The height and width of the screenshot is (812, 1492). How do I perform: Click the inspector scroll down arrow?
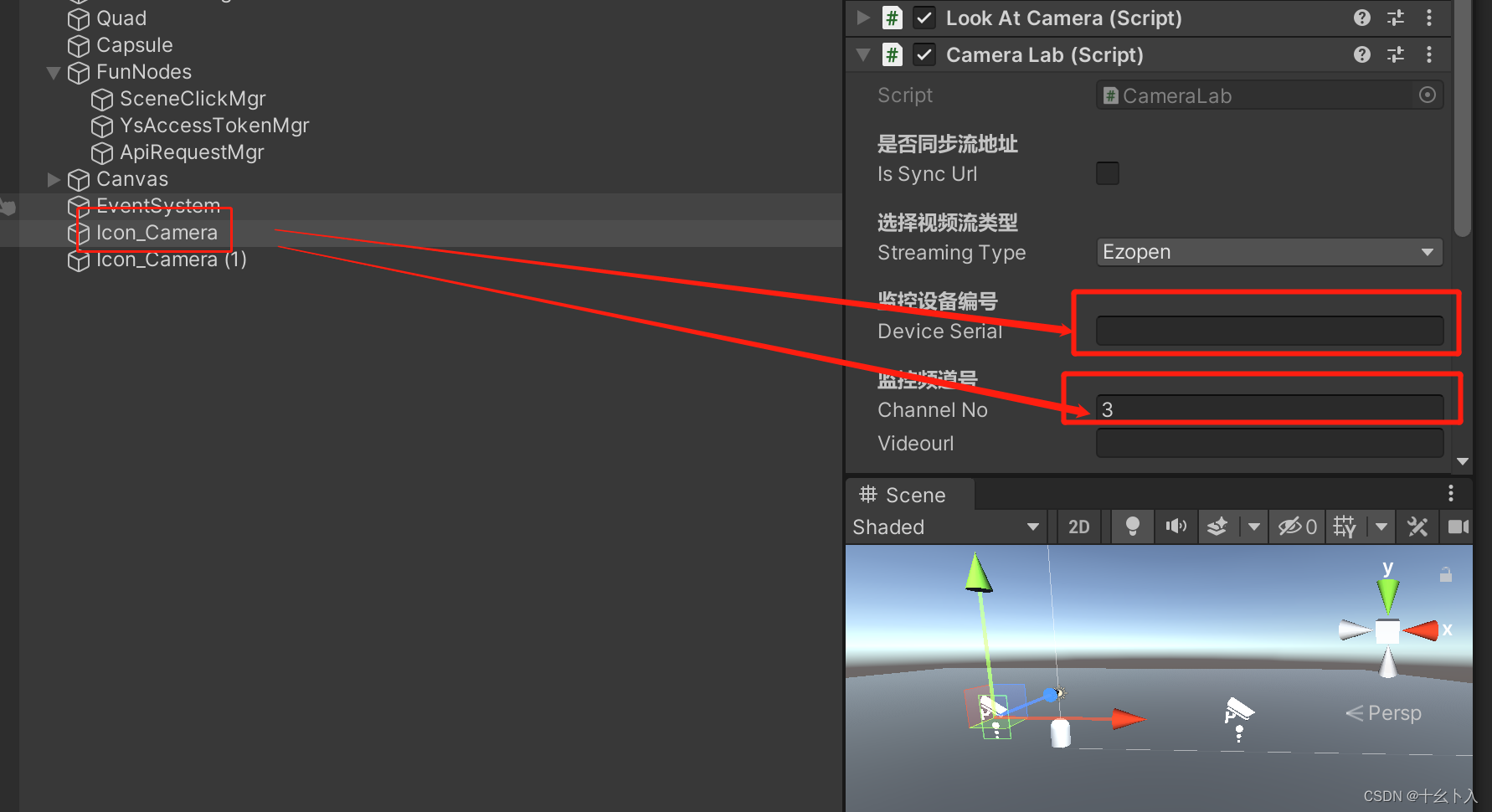(1463, 461)
